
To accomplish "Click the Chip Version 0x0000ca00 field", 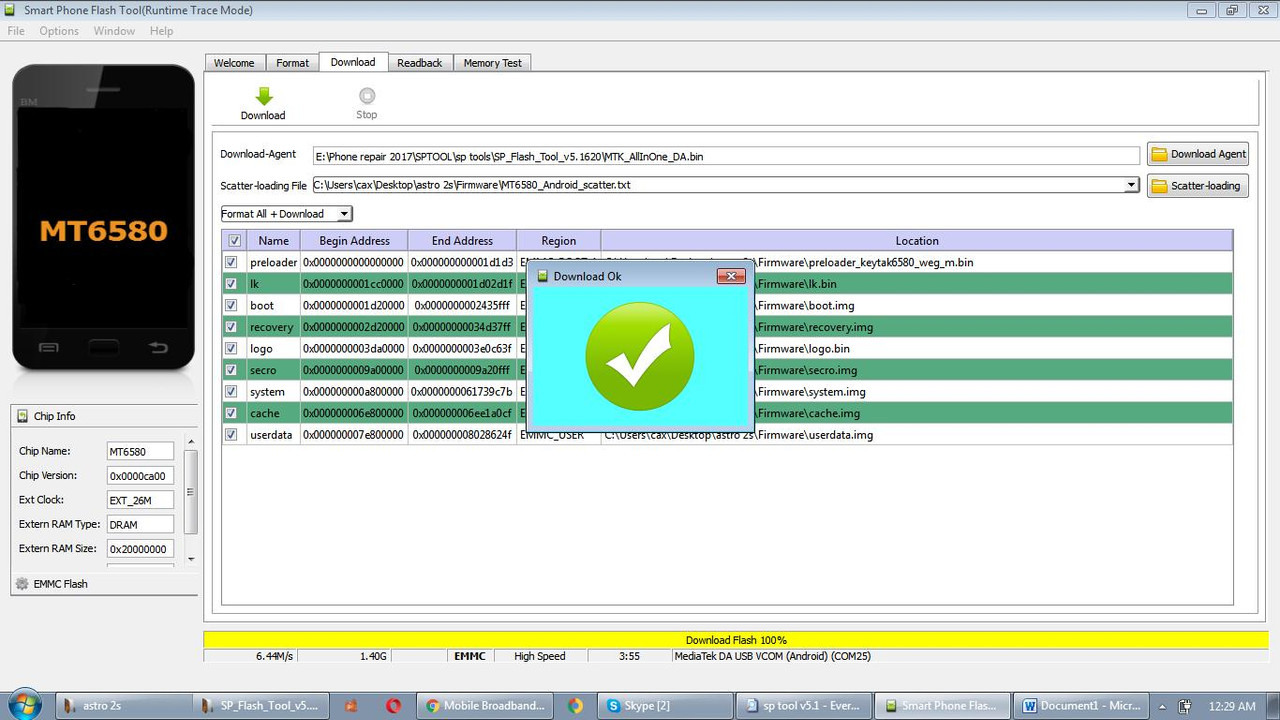I will [x=140, y=476].
